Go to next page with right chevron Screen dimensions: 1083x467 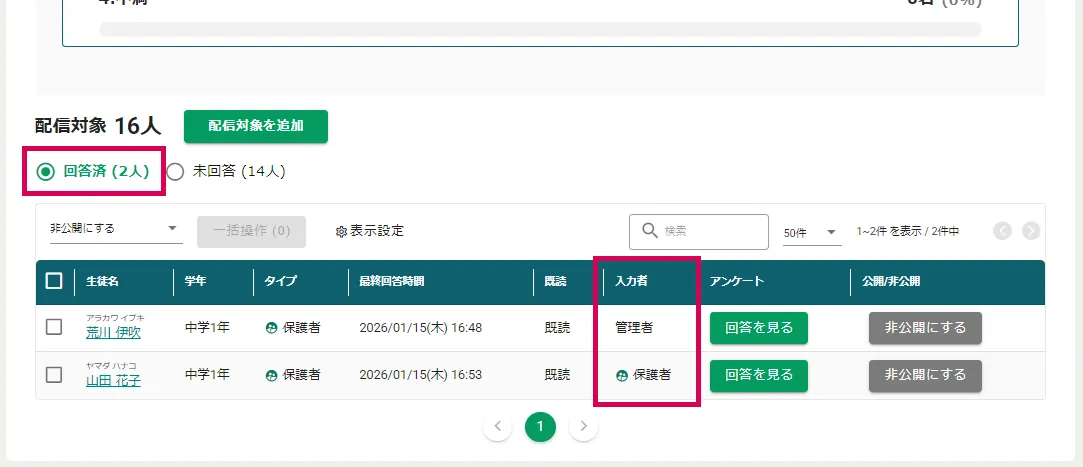(x=583, y=428)
